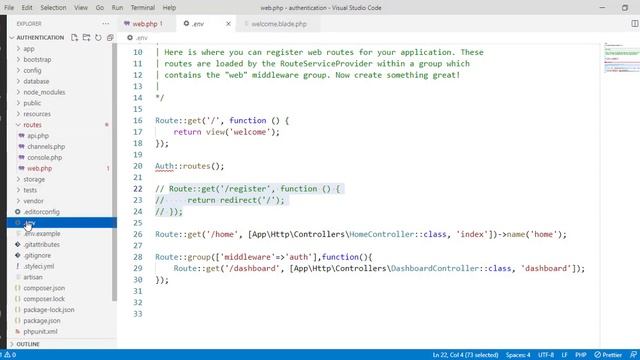Click the New File icon in Explorer header
The image size is (640, 360).
coord(74,38)
